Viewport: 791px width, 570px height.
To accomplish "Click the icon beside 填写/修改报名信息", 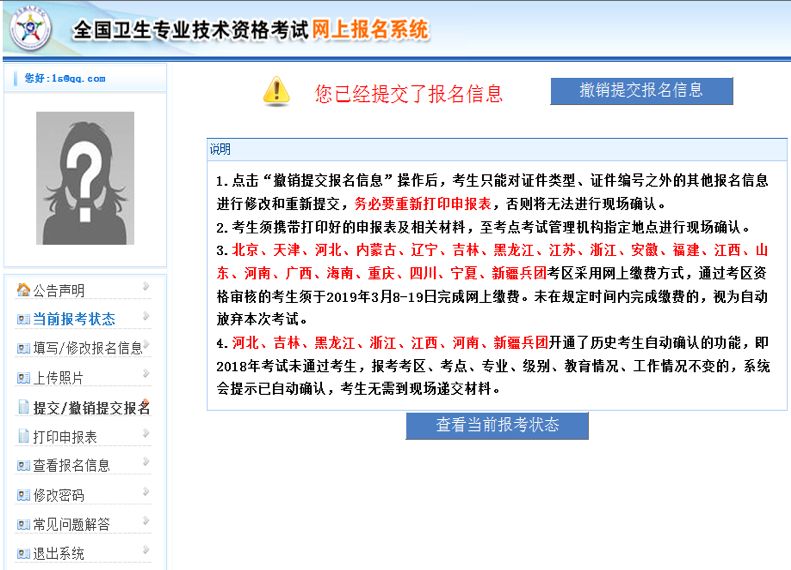I will pyautogui.click(x=23, y=348).
